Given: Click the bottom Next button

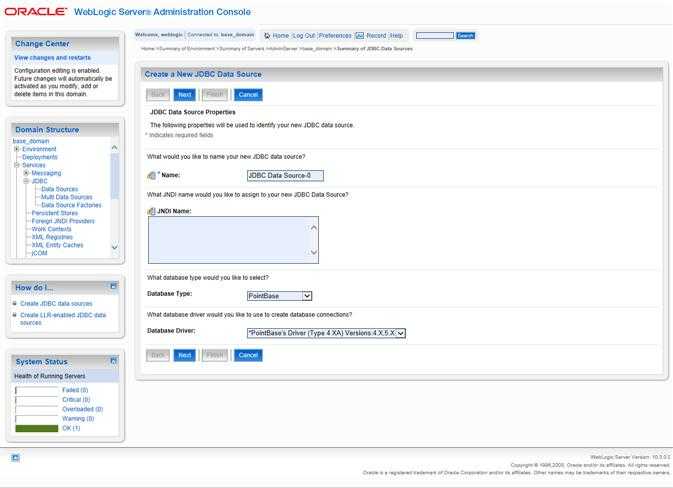Looking at the screenshot, I should 185,355.
